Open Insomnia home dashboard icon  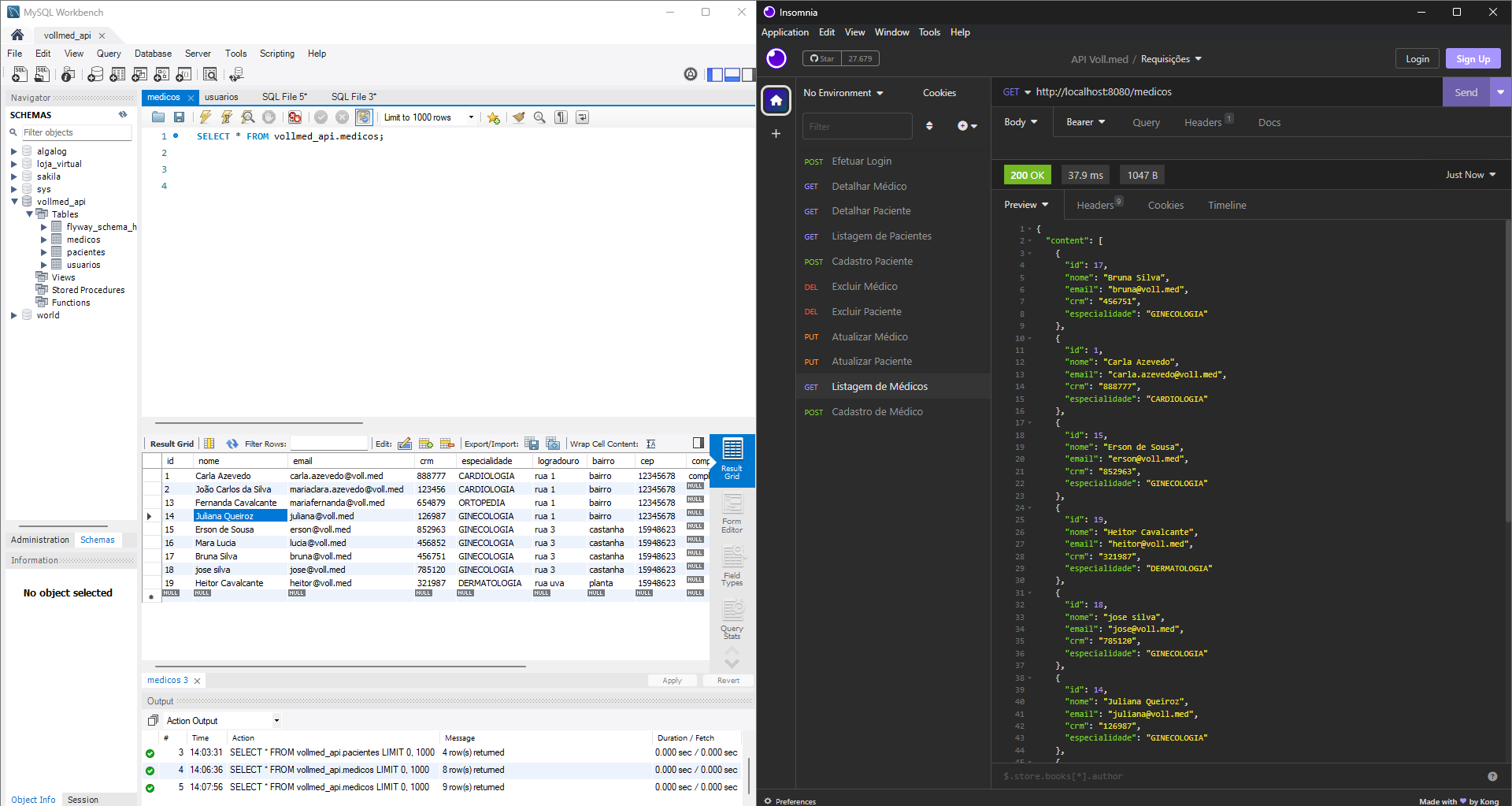(776, 100)
